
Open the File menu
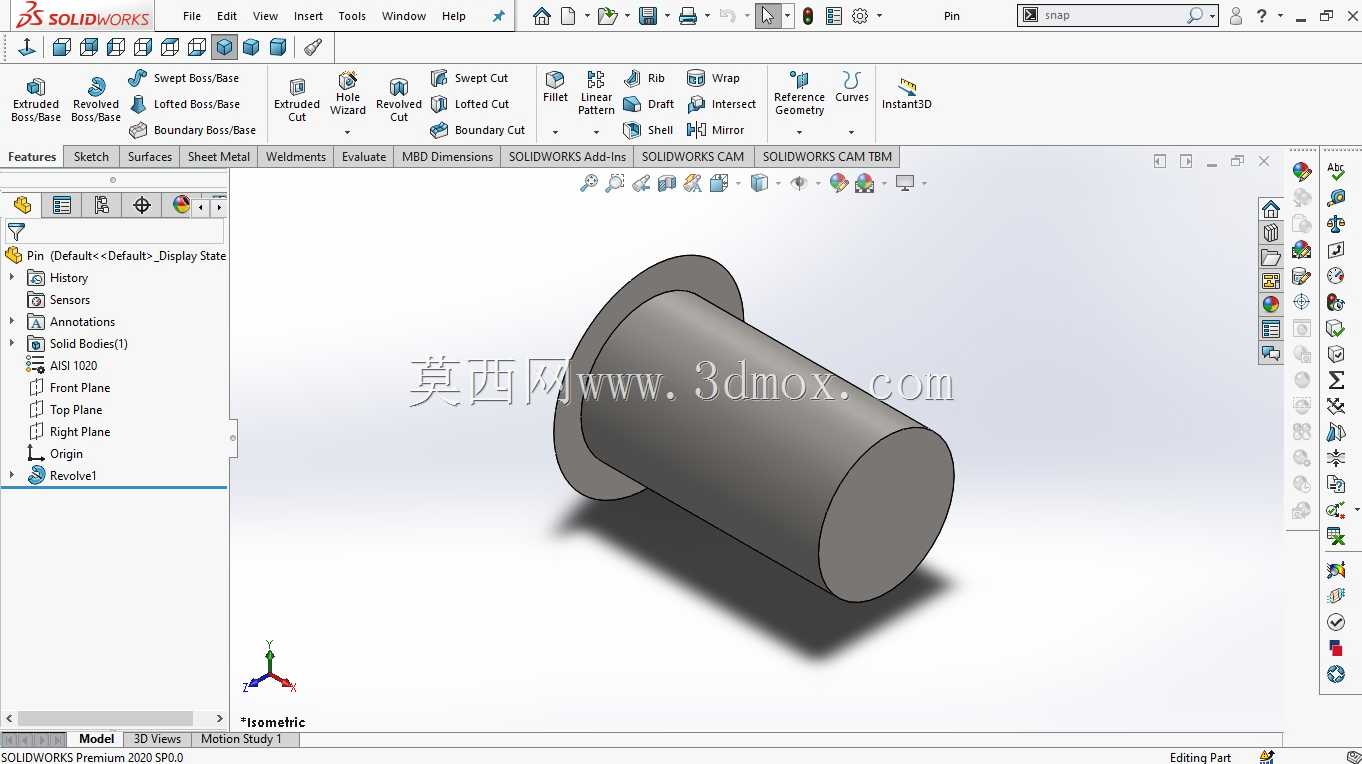[x=192, y=16]
